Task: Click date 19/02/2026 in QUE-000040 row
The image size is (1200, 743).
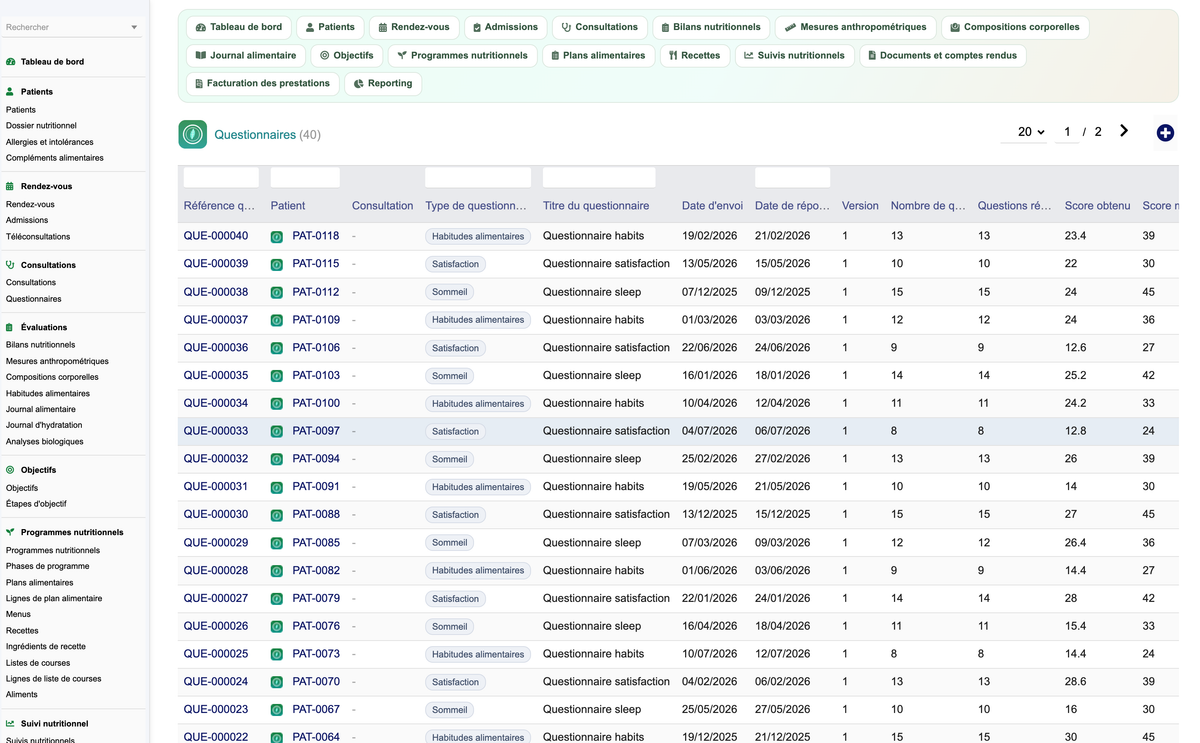Action: click(x=709, y=236)
